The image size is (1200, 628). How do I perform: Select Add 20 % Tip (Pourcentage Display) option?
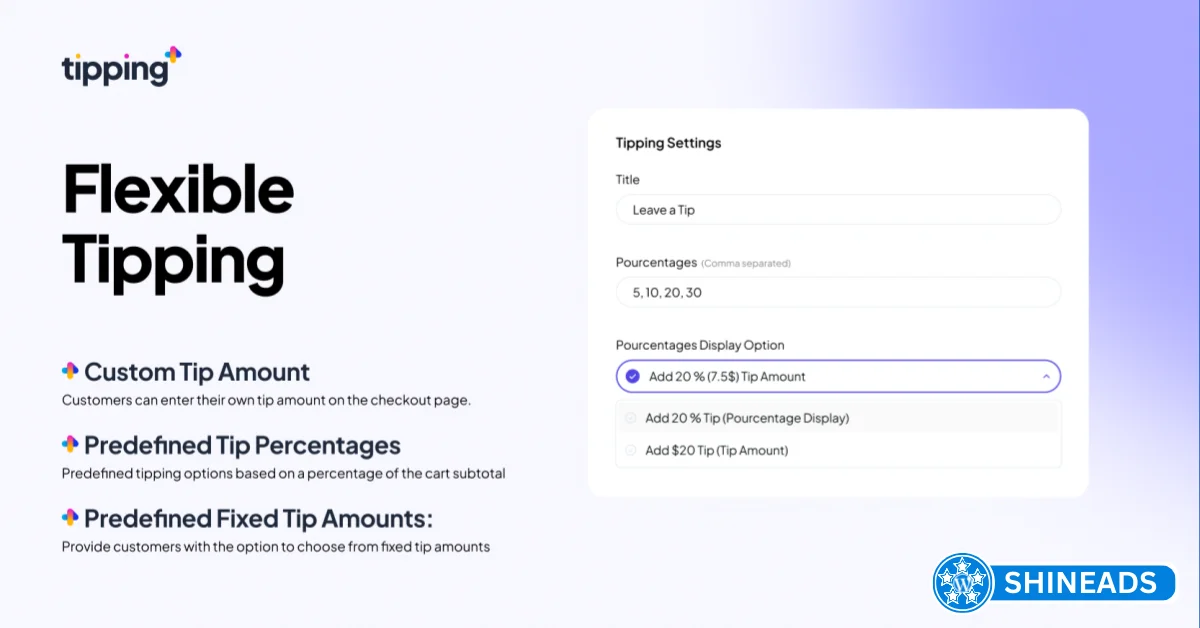point(838,418)
